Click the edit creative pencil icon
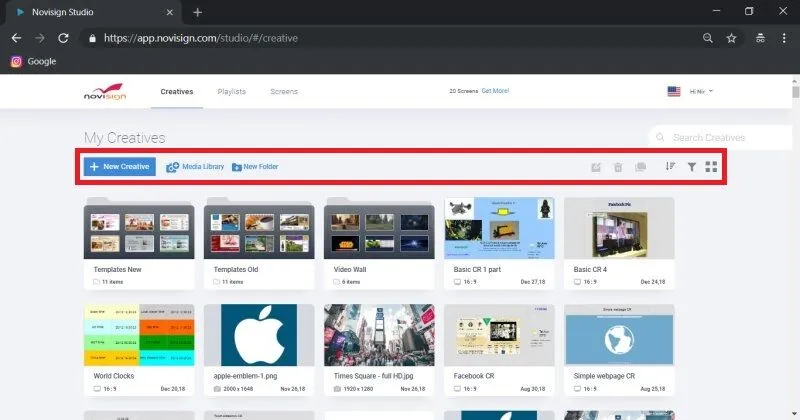The height and width of the screenshot is (420, 800). [x=596, y=167]
